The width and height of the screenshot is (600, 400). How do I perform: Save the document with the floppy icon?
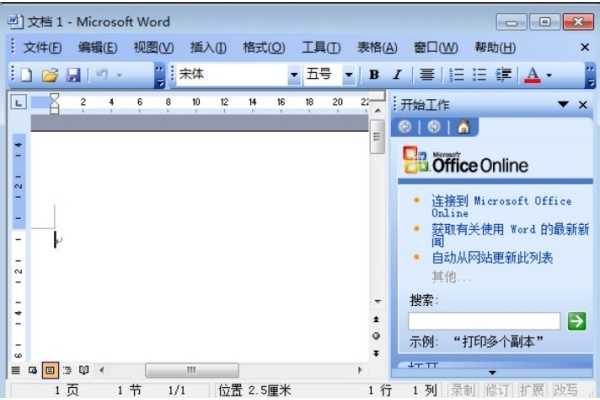pos(73,75)
